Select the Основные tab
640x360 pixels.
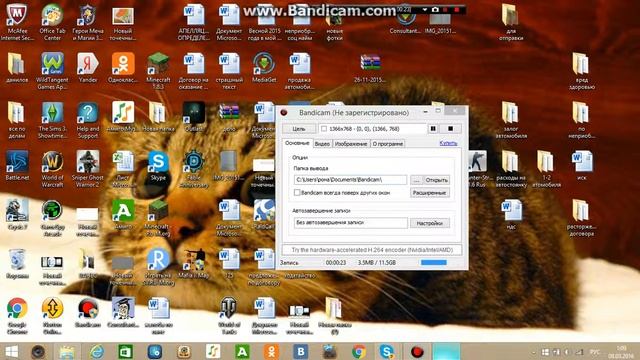(x=297, y=143)
